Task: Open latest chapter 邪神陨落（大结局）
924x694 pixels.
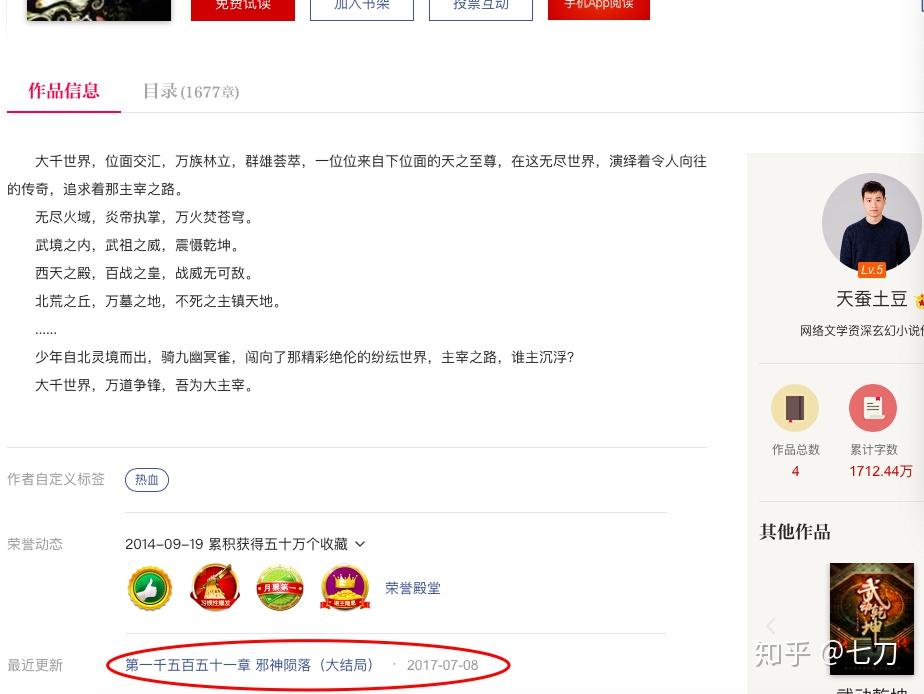Action: point(249,665)
